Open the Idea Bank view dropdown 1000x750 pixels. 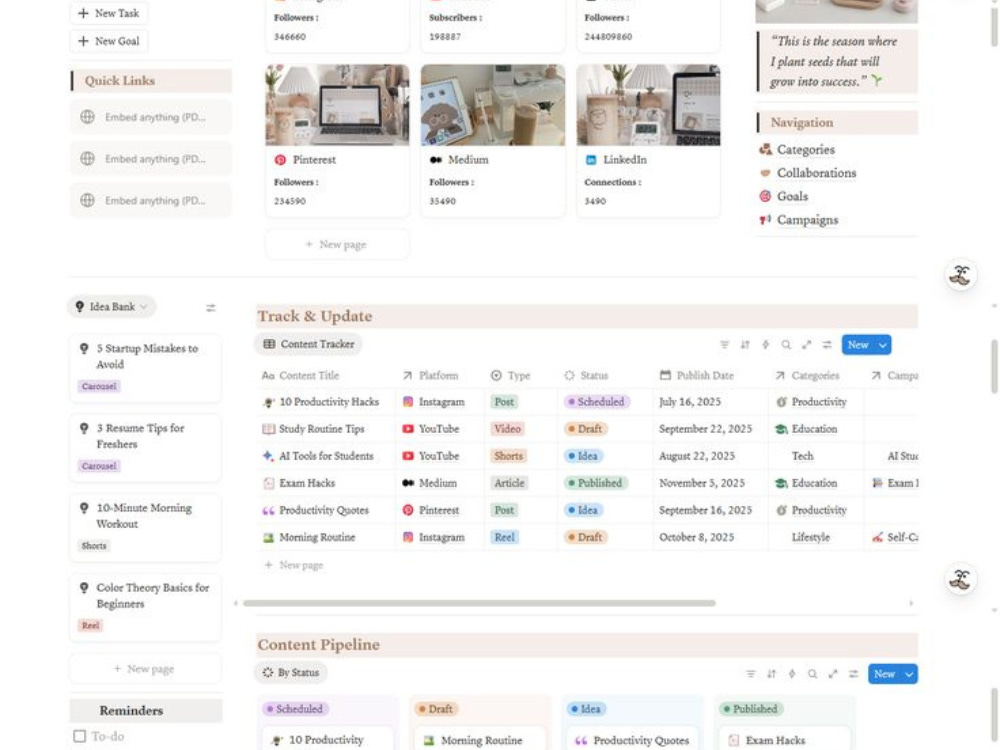[112, 307]
